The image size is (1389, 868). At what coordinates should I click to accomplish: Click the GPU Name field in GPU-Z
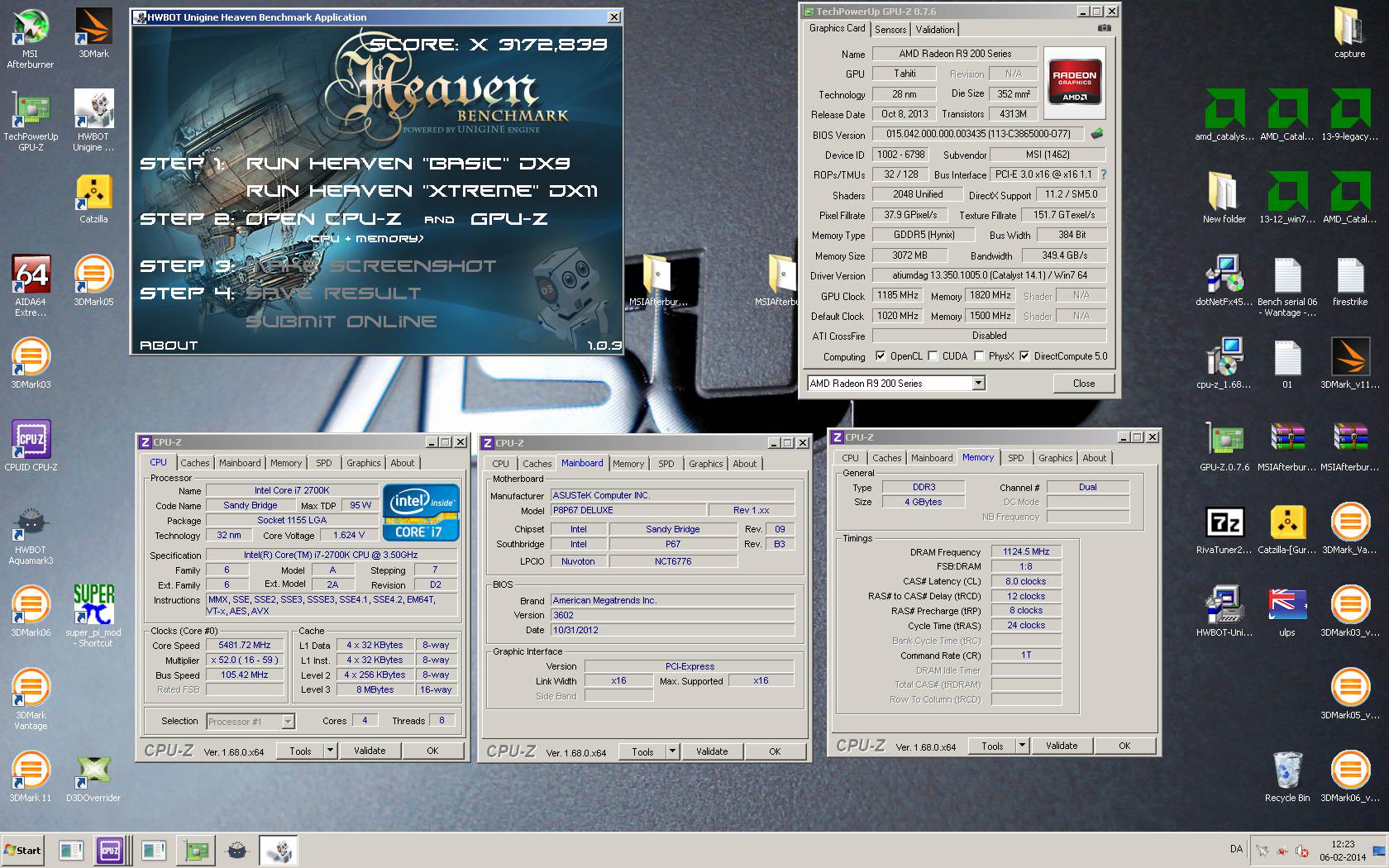[955, 54]
